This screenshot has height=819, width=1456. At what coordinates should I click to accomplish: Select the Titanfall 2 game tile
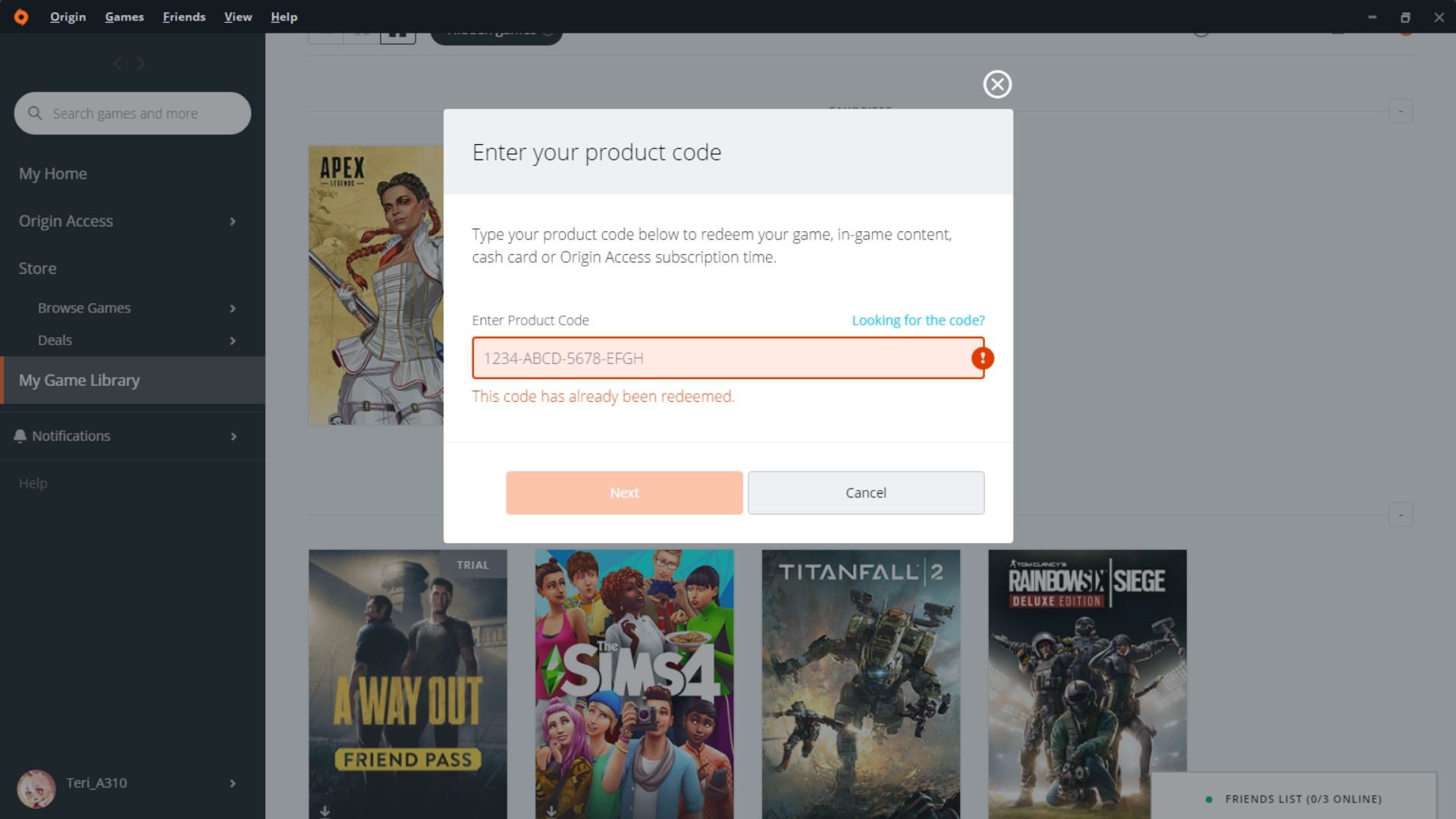pos(861,684)
